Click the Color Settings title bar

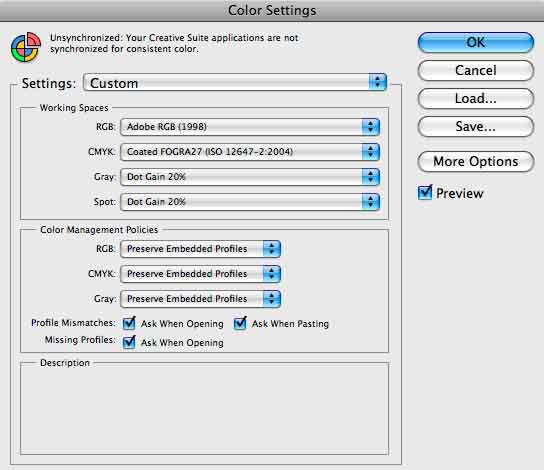272,10
